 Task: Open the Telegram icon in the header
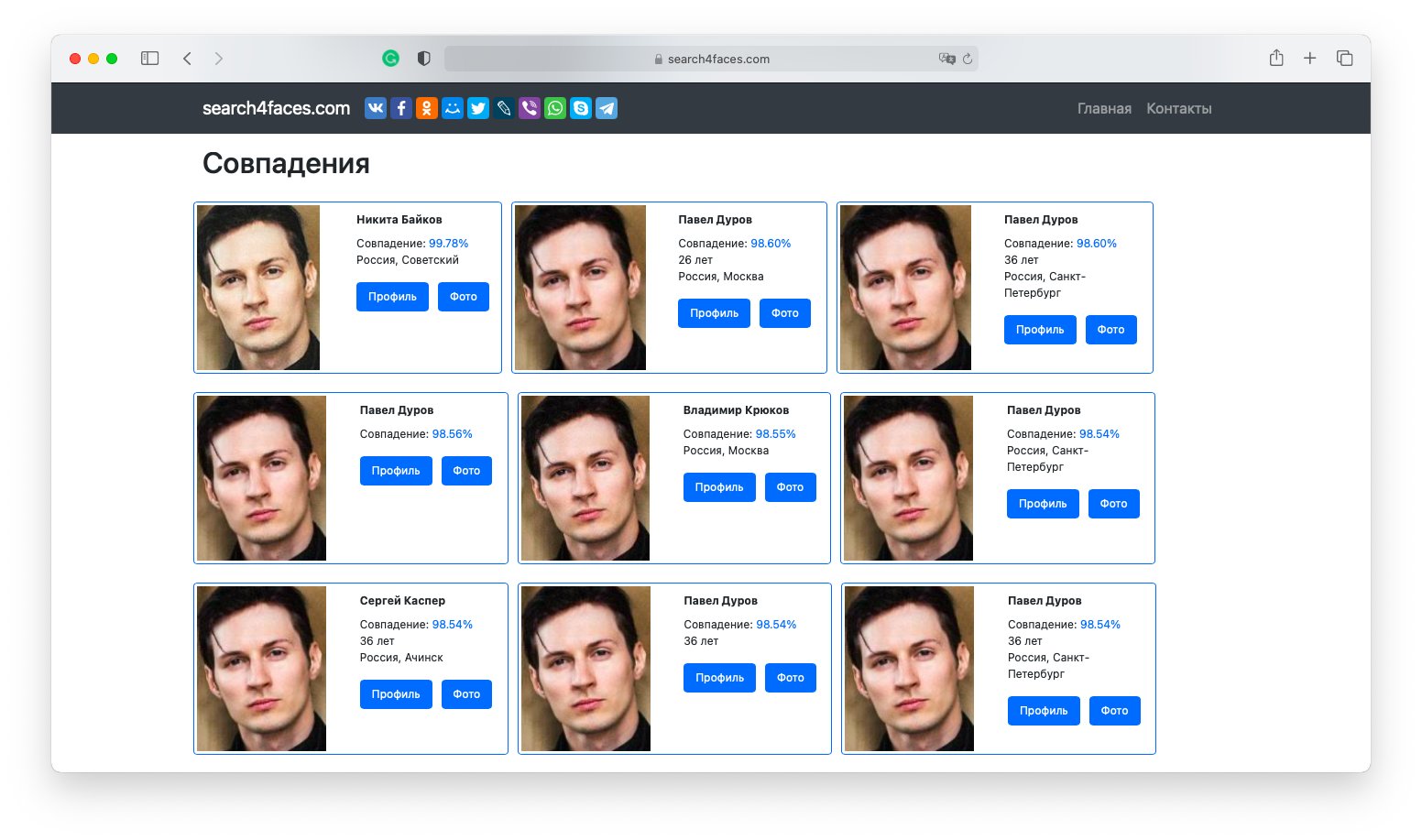click(x=606, y=108)
